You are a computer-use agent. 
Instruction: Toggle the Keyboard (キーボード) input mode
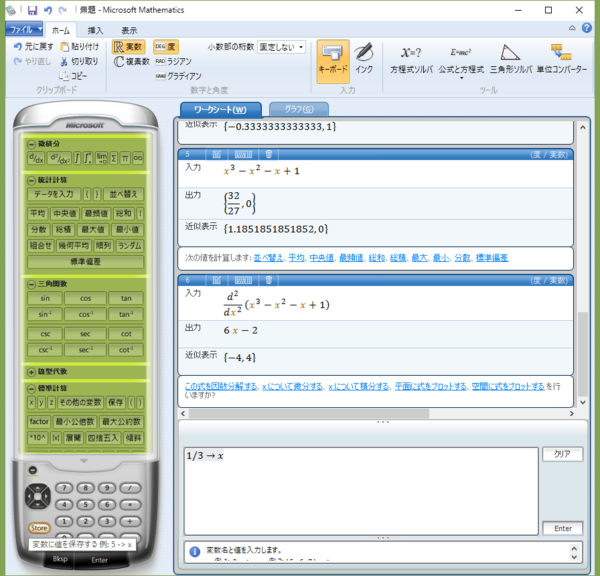333,61
